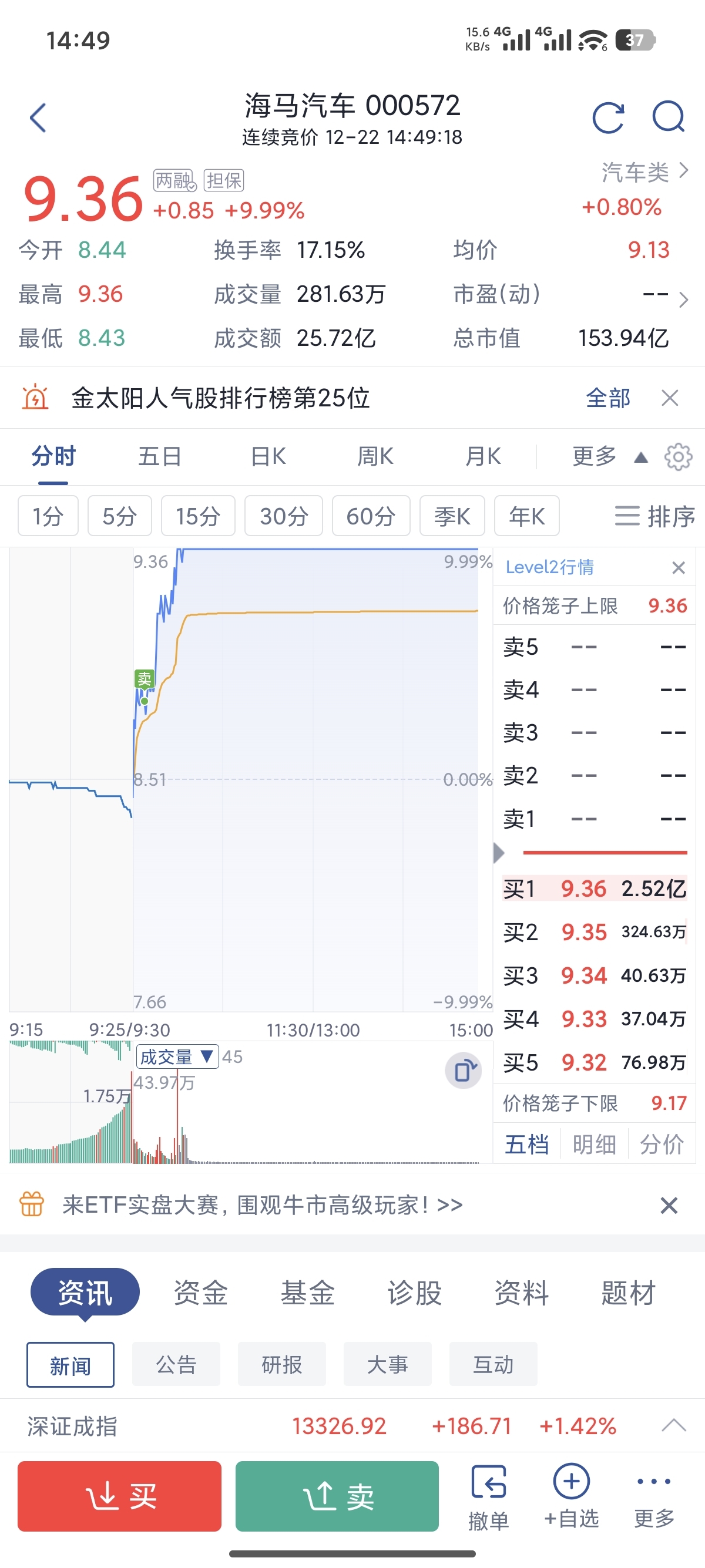Open the ETF实盘大赛 banner link

click(x=263, y=1204)
